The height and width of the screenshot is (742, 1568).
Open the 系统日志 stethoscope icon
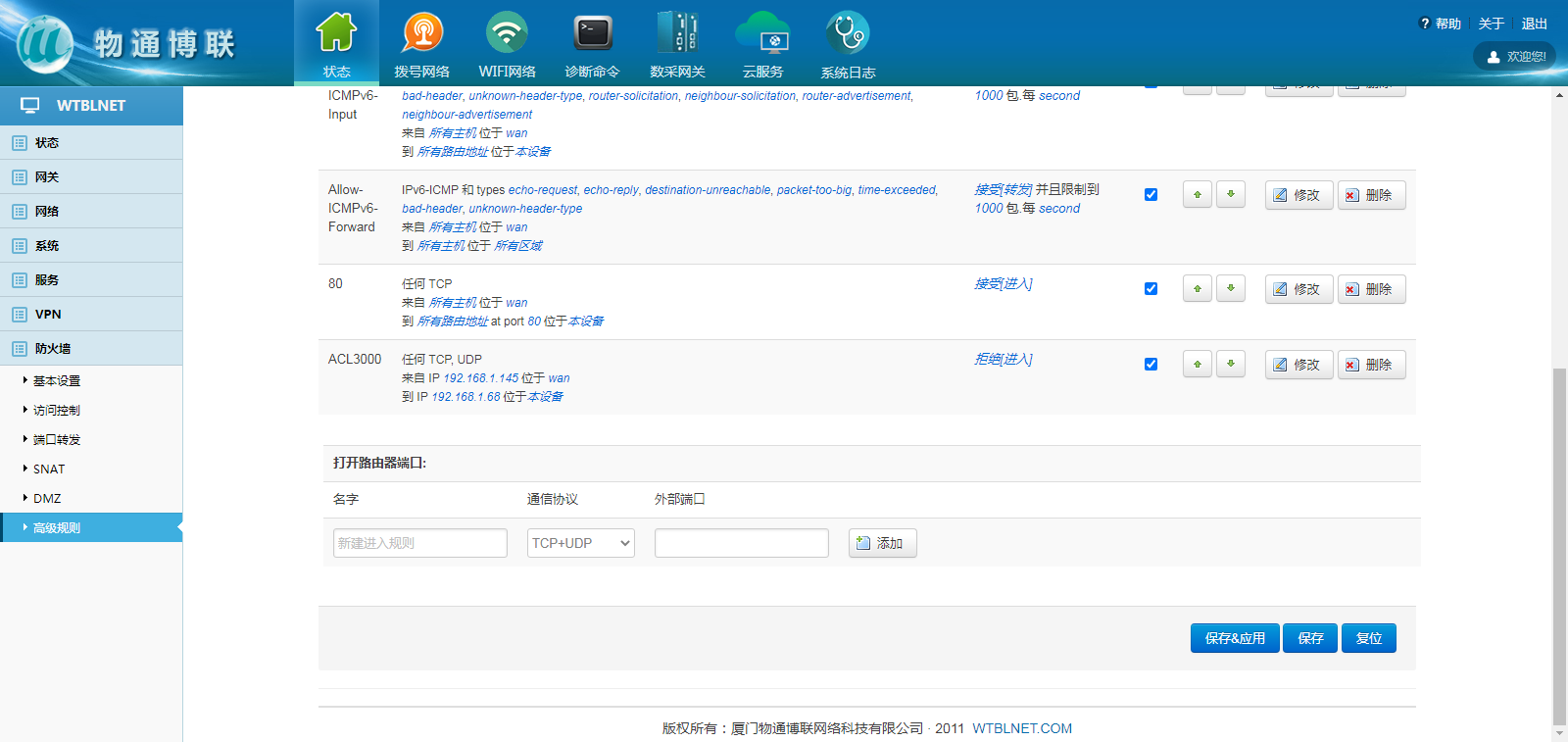[x=848, y=32]
